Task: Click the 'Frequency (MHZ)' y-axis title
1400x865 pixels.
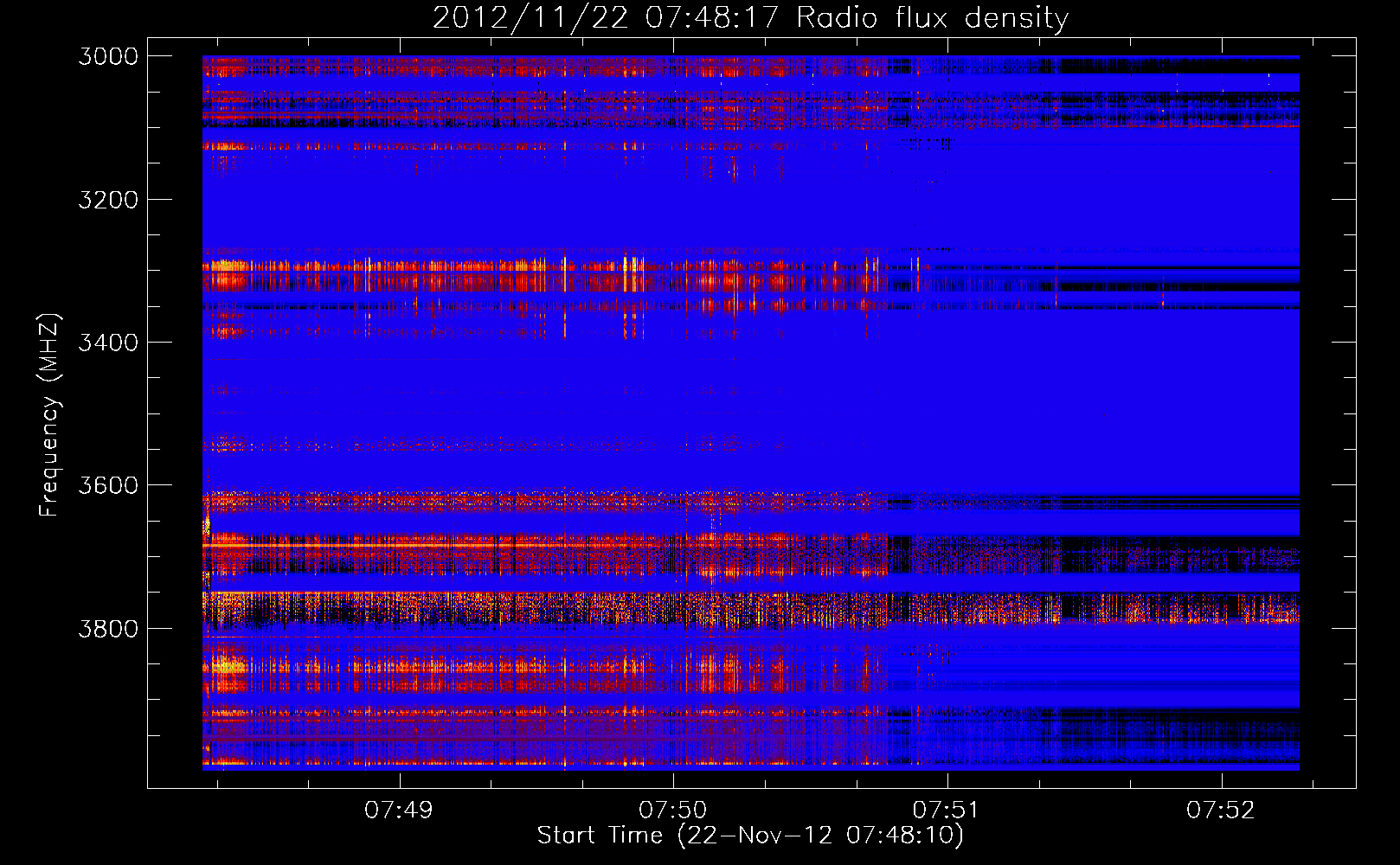Action: click(49, 414)
